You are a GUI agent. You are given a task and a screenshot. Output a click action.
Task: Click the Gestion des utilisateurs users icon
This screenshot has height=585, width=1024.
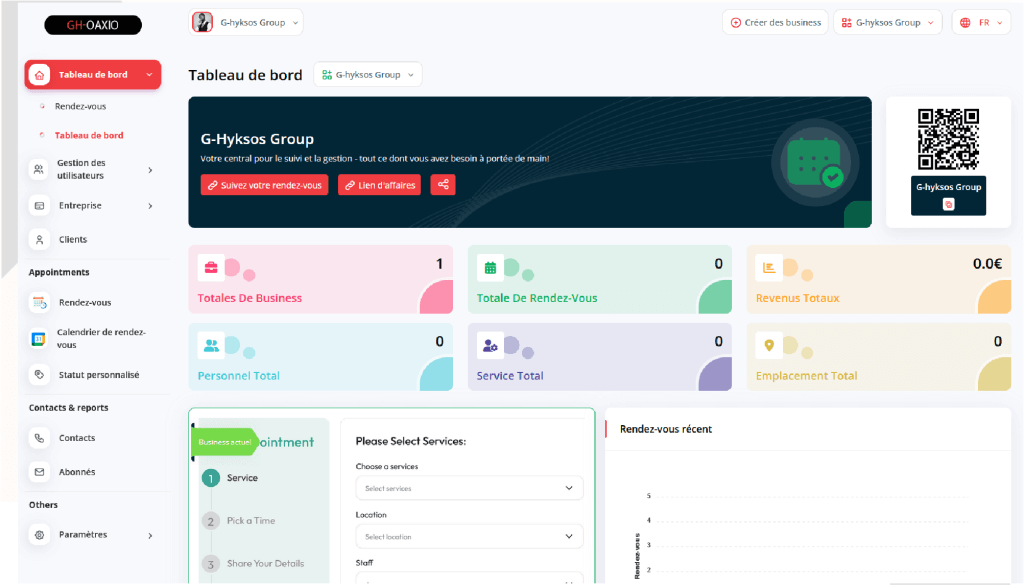click(x=39, y=170)
